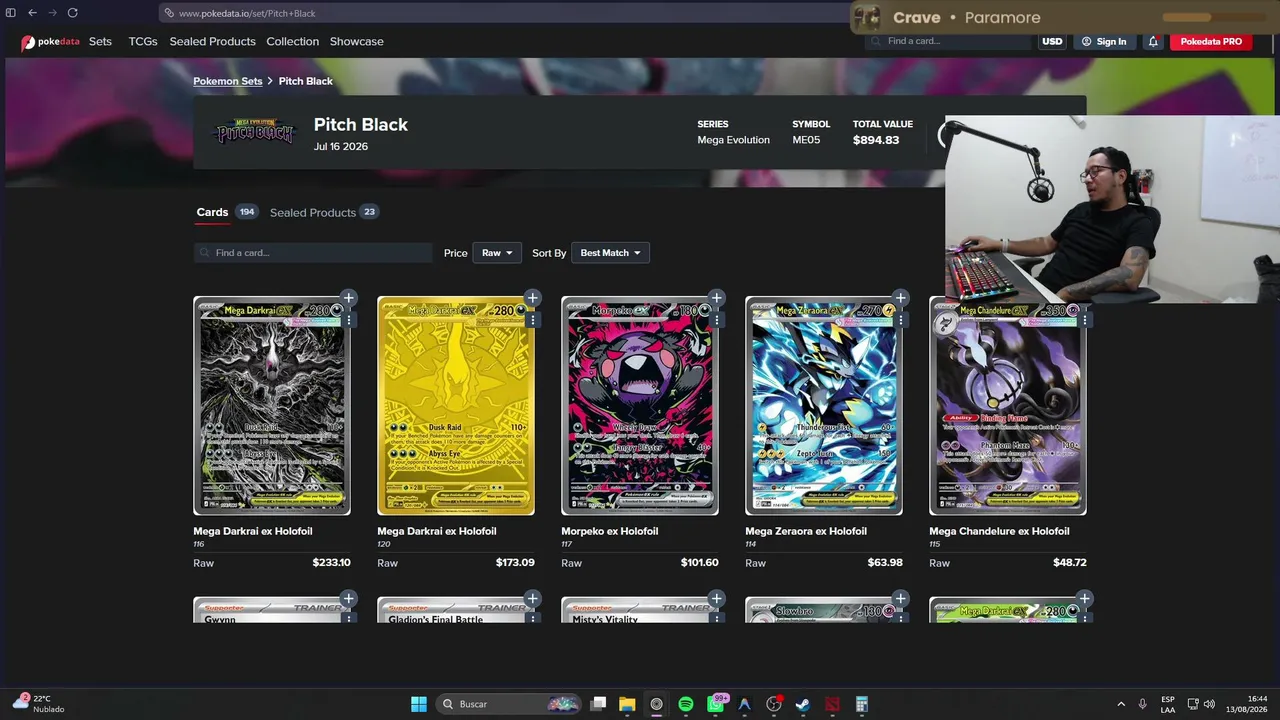Open Mega Zeraora ex Holofoil title link

[x=806, y=531]
